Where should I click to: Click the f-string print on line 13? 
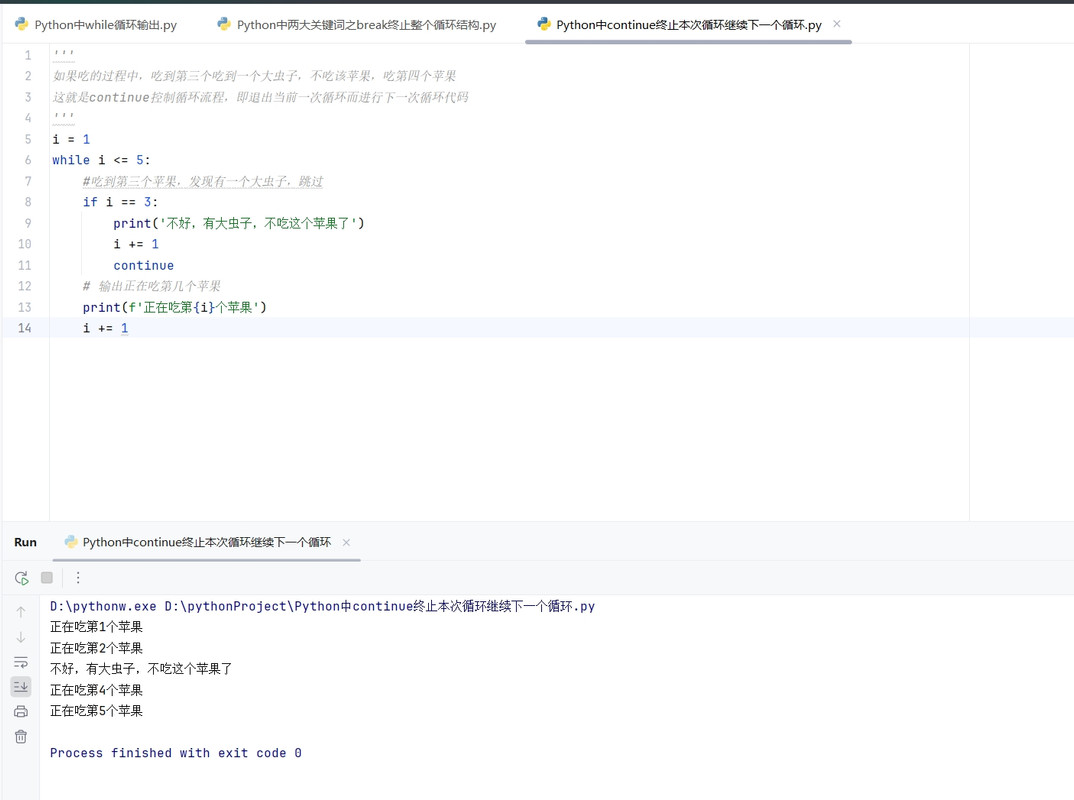pyautogui.click(x=174, y=308)
